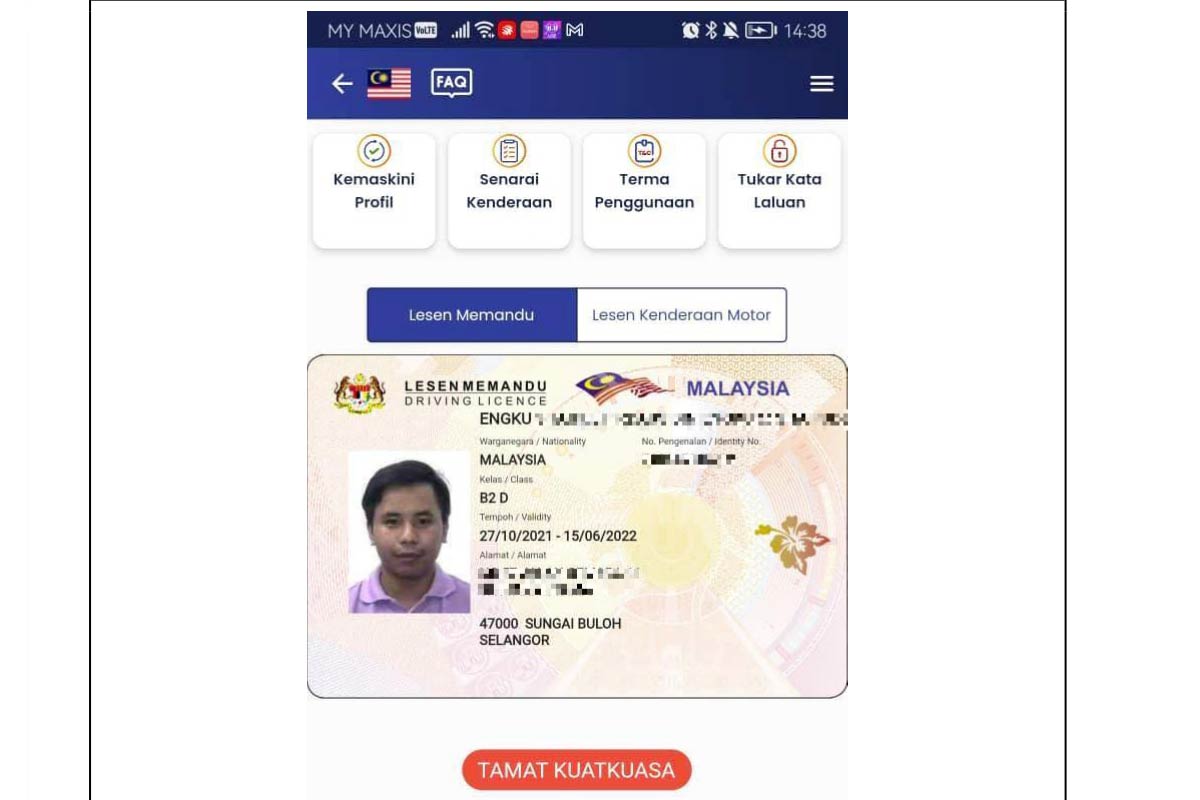Open the hamburger menu
The image size is (1200, 800).
[x=822, y=84]
